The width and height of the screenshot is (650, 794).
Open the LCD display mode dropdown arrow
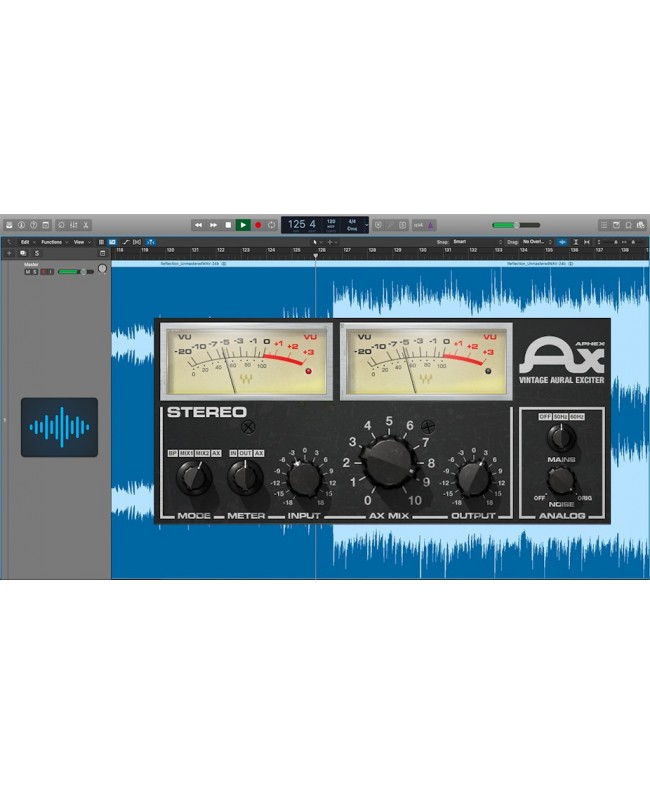click(367, 225)
